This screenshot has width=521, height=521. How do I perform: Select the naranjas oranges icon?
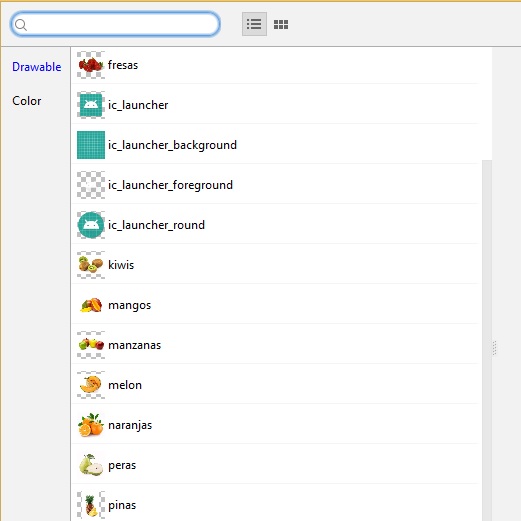click(x=91, y=425)
